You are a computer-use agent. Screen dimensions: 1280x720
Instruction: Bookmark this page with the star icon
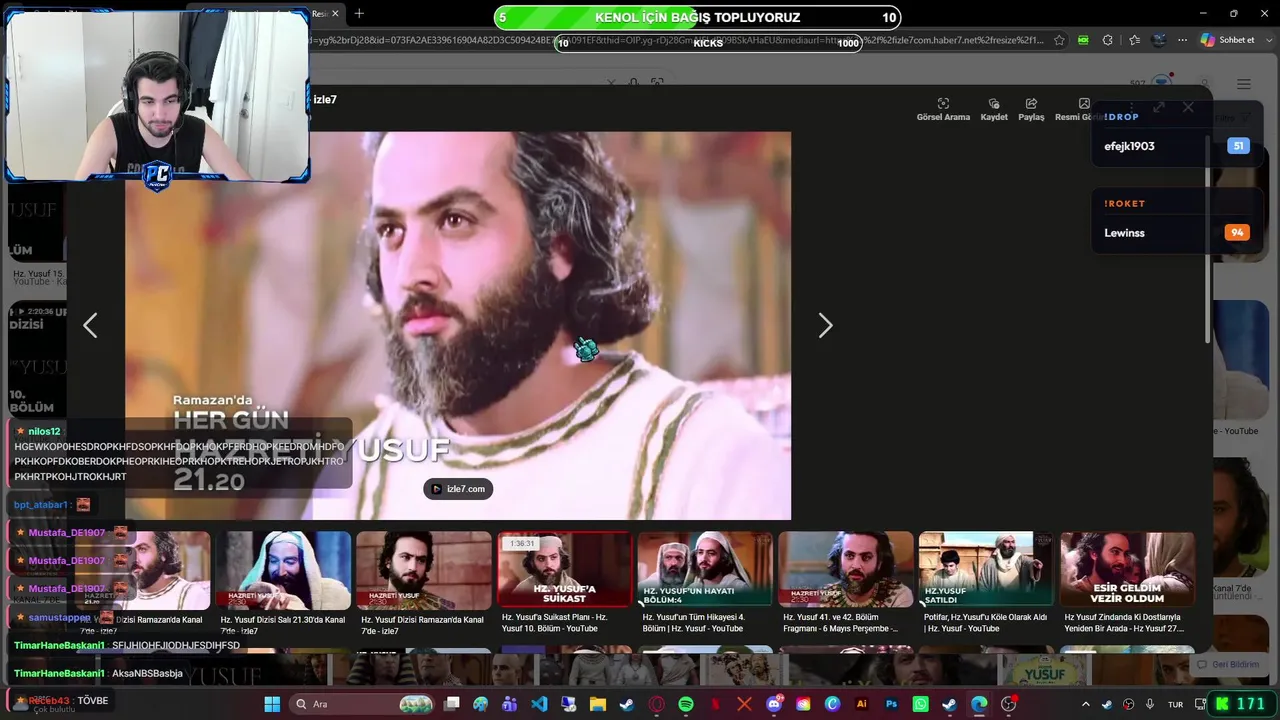tap(1059, 40)
